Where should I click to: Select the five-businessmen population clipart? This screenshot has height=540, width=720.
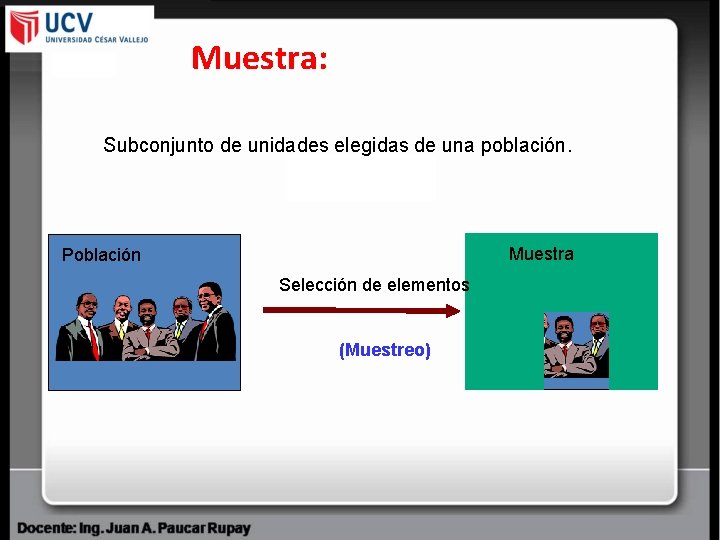(146, 321)
